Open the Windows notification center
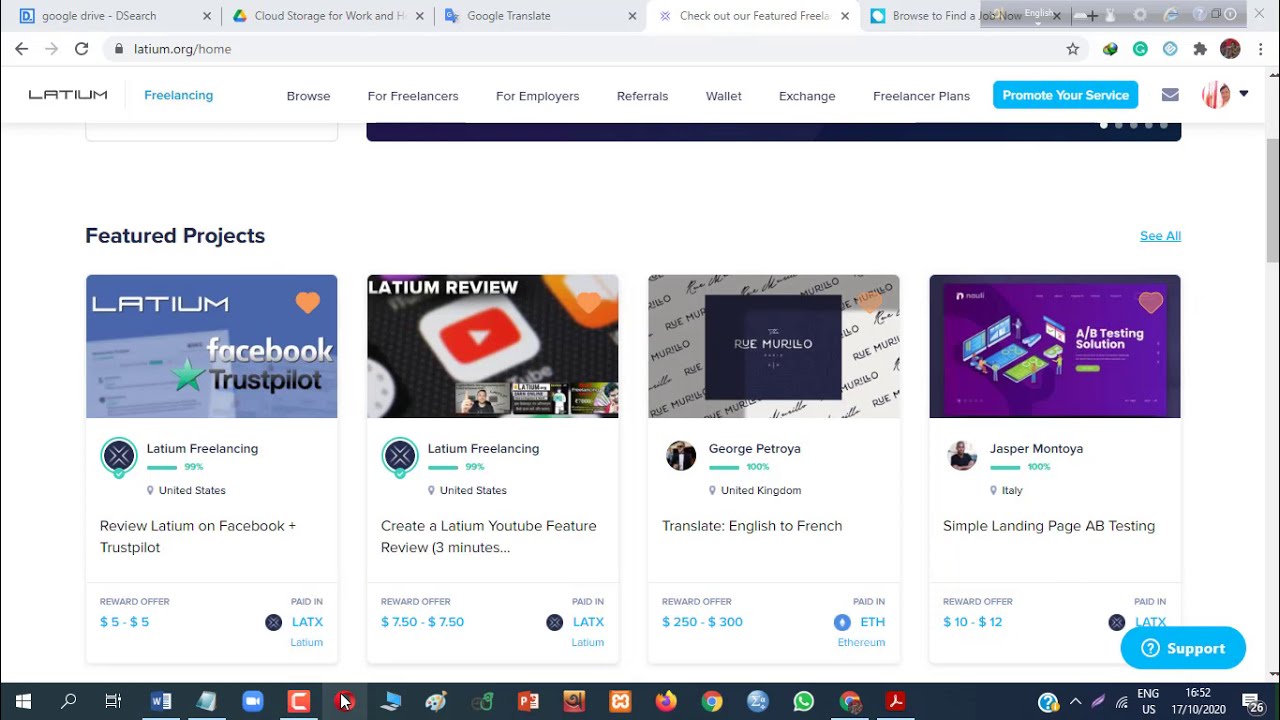 (1253, 702)
